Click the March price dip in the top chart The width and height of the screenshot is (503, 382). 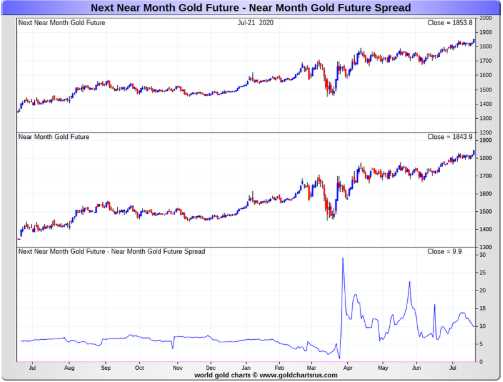click(x=329, y=91)
